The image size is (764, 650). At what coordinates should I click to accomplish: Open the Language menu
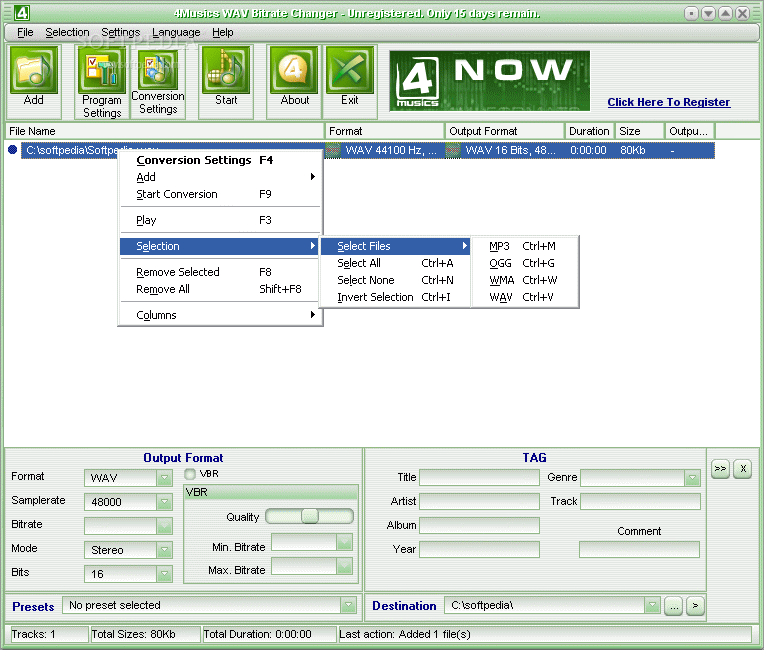176,33
